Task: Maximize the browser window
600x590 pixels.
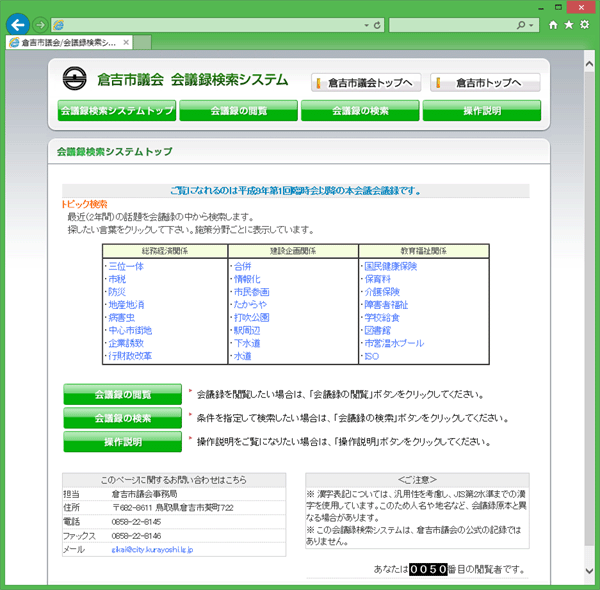Action: (558, 7)
